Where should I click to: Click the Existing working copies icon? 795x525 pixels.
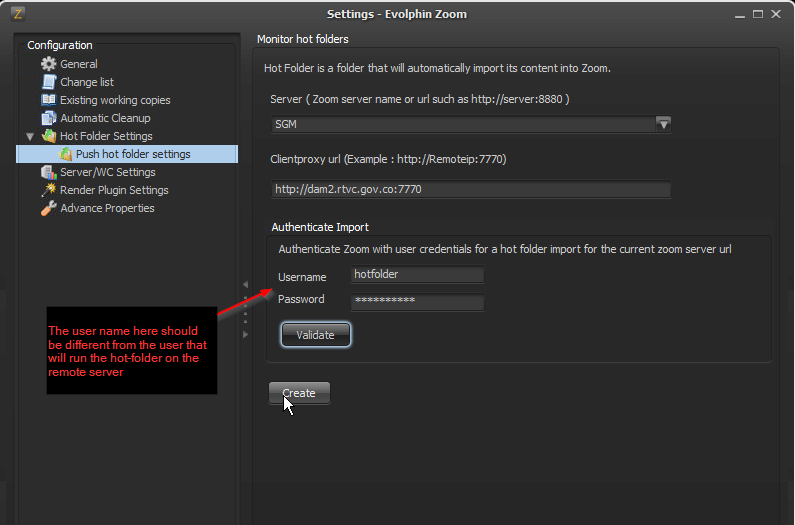pyautogui.click(x=48, y=100)
